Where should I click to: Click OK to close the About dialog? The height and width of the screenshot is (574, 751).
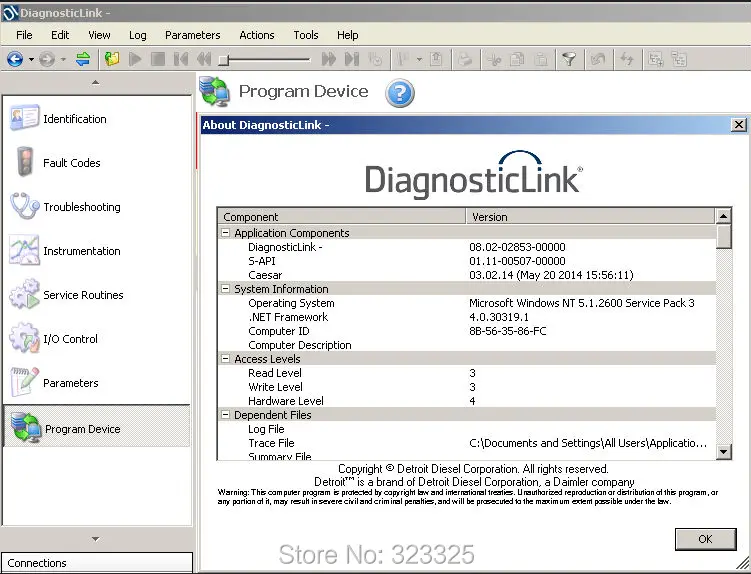pos(705,539)
